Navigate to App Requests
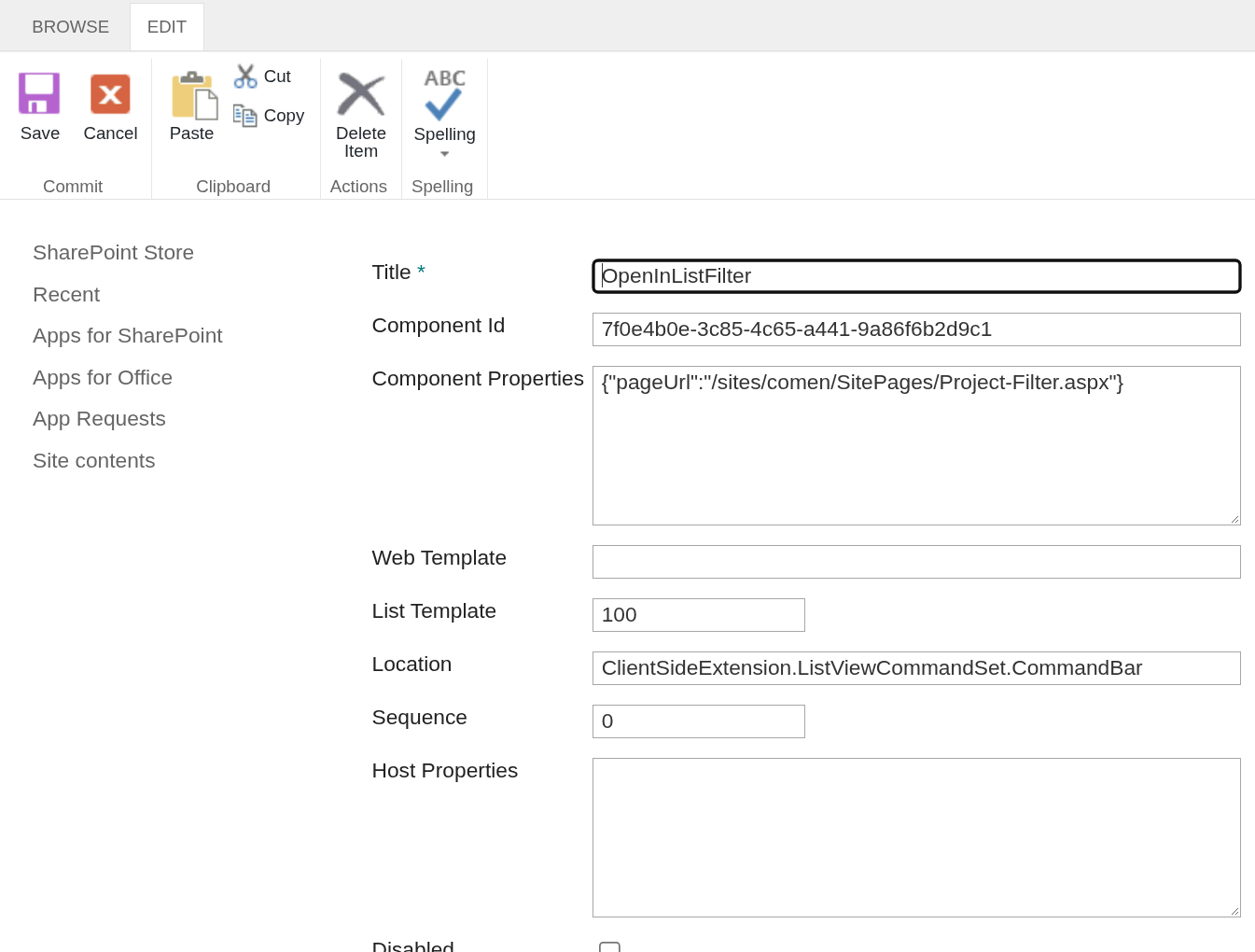The image size is (1255, 952). point(99,419)
